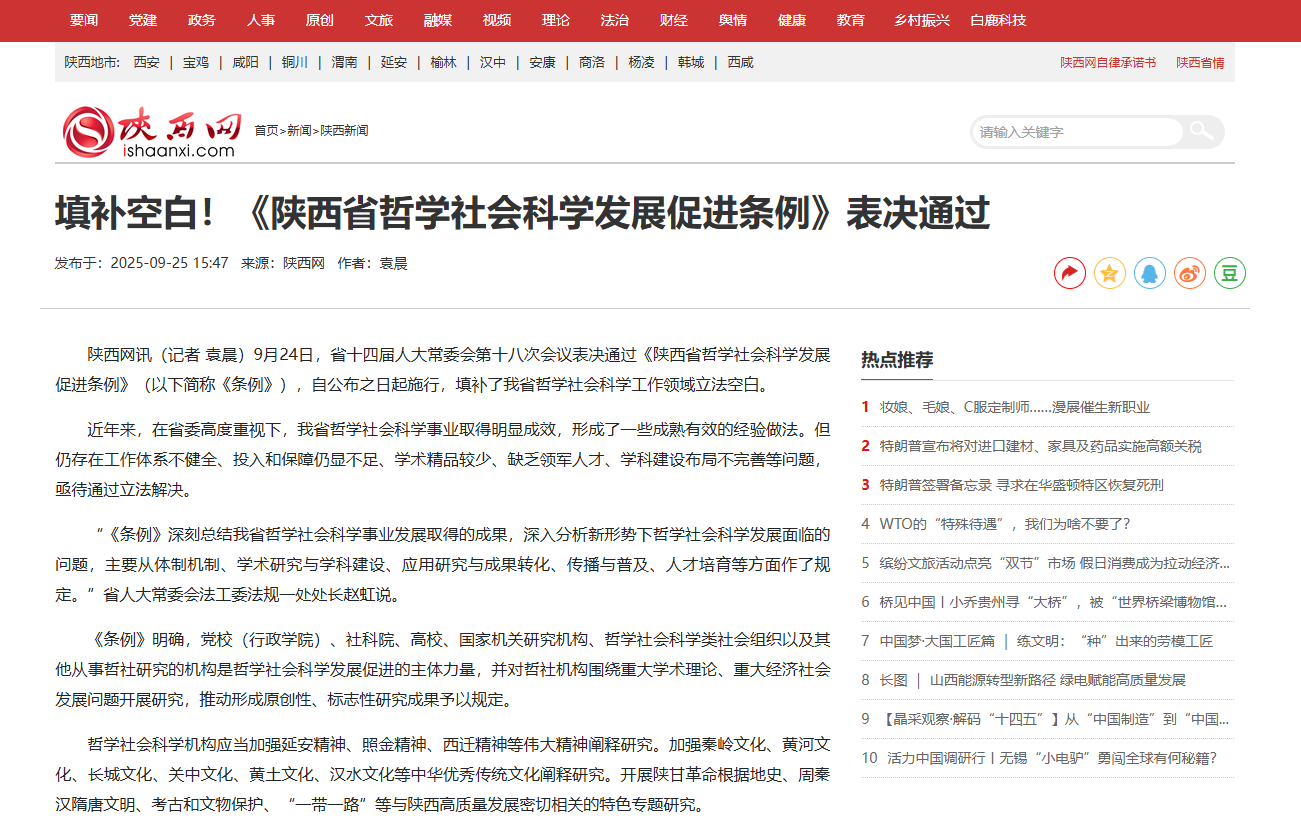The image size is (1301, 820).
Task: Type in the keyword search box
Action: (1075, 132)
